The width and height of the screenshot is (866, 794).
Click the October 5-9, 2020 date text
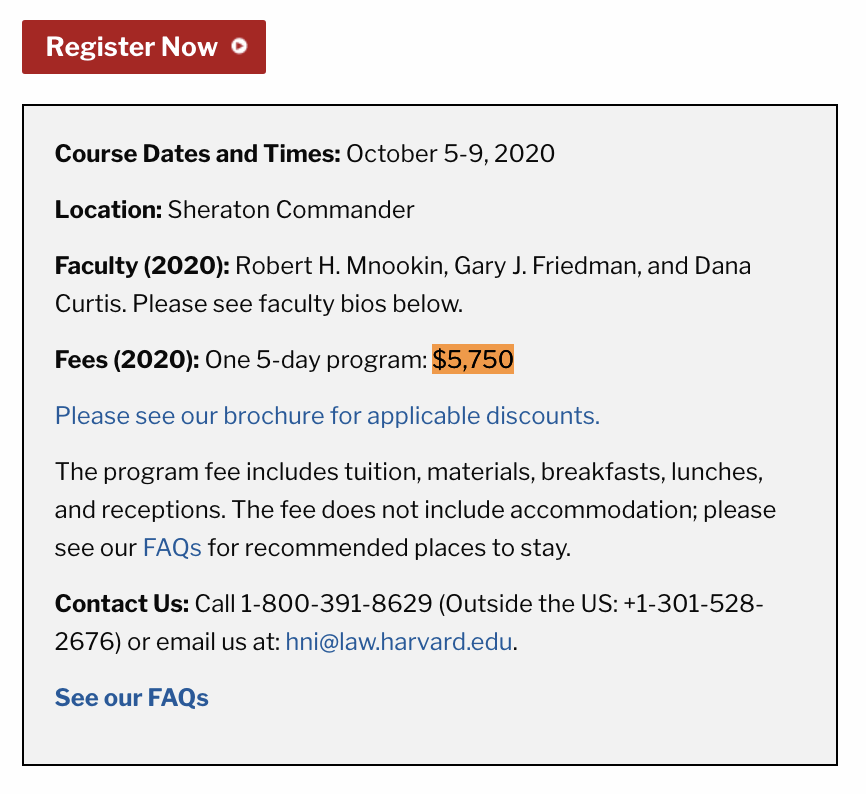tap(450, 154)
